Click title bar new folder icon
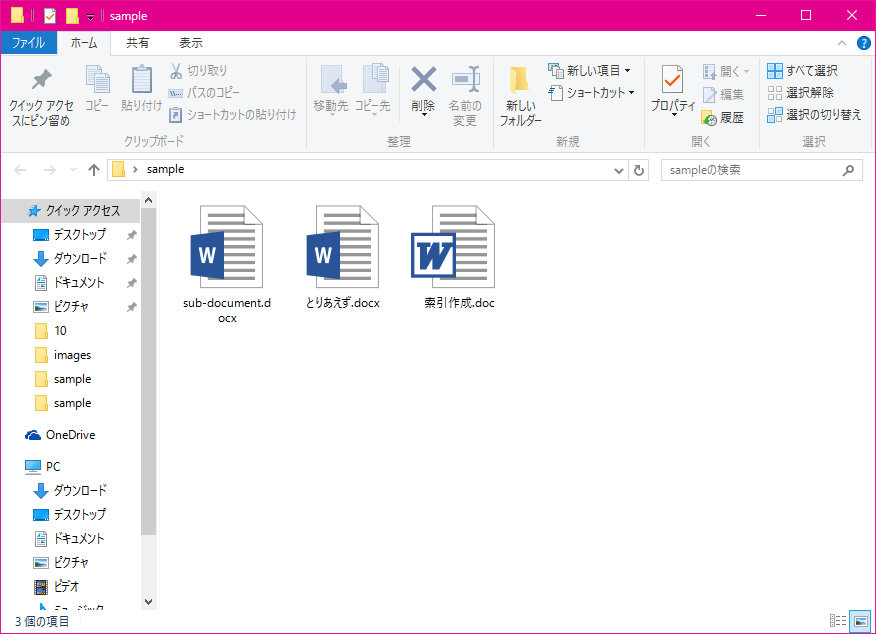This screenshot has height=634, width=876. pos(72,16)
